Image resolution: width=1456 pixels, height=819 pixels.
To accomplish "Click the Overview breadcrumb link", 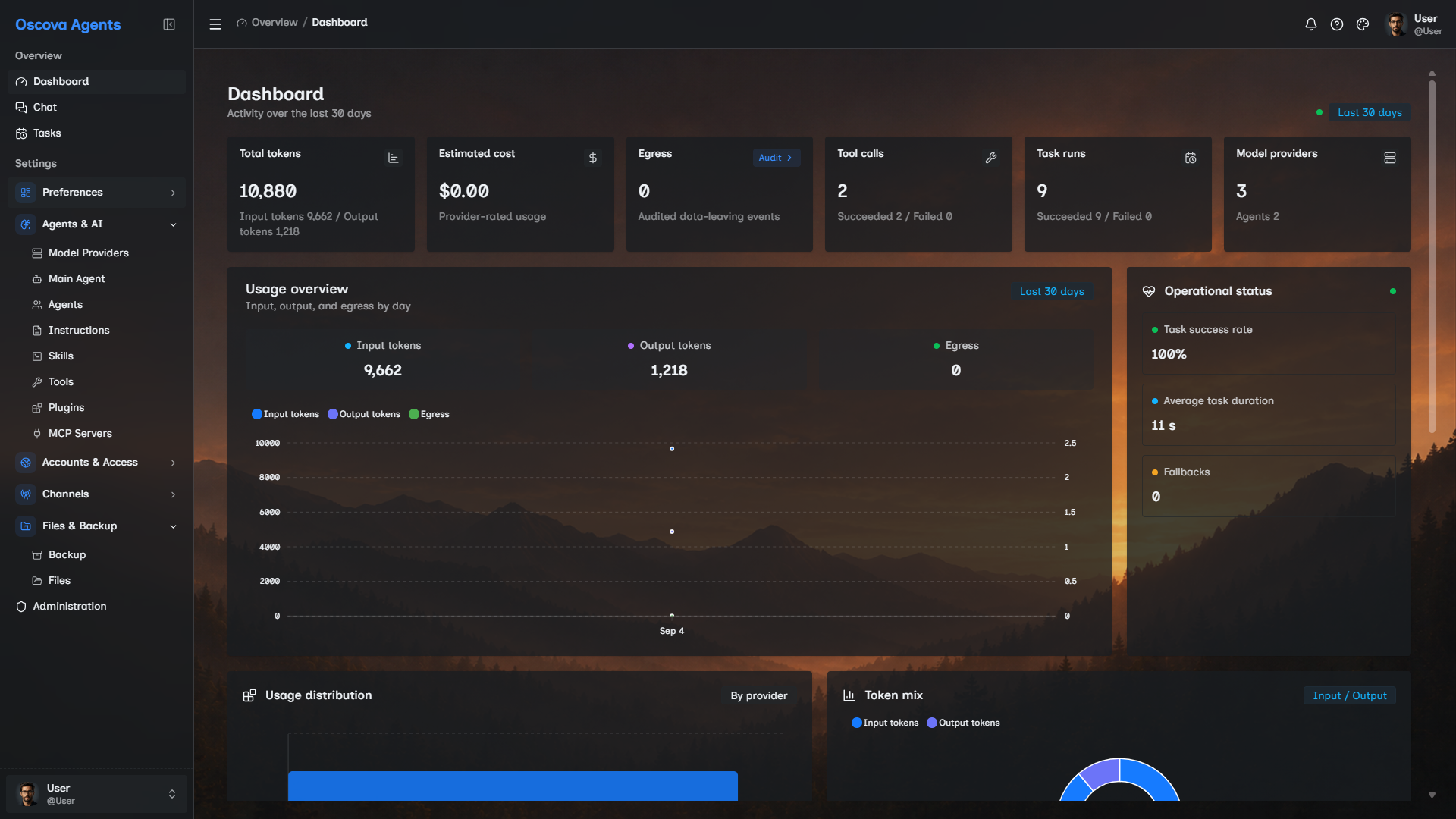I will (x=275, y=23).
